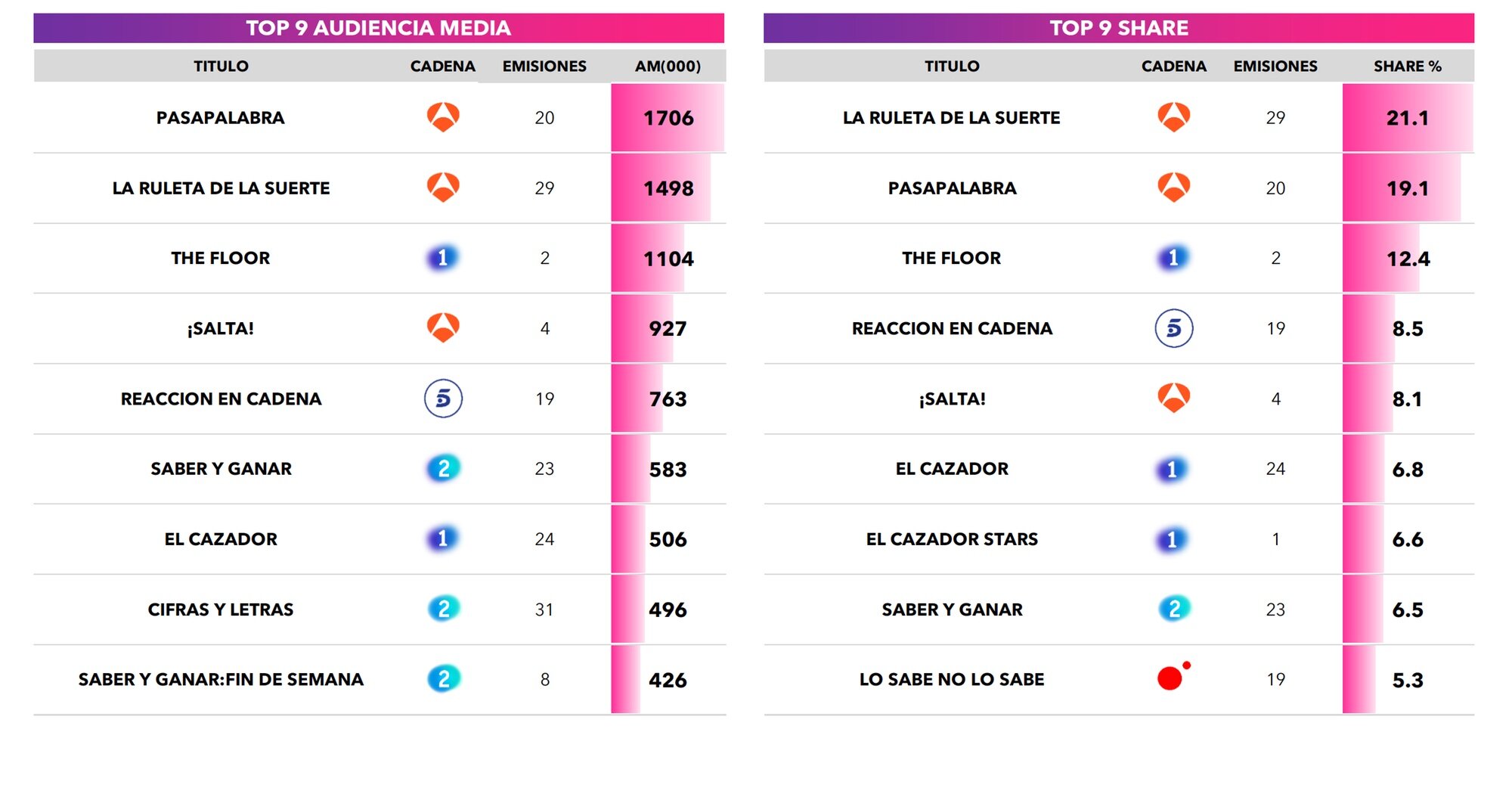The height and width of the screenshot is (794, 1512).
Task: Click the laSexta red dot logo for LO SABE NO LO SABE
Action: click(1172, 677)
